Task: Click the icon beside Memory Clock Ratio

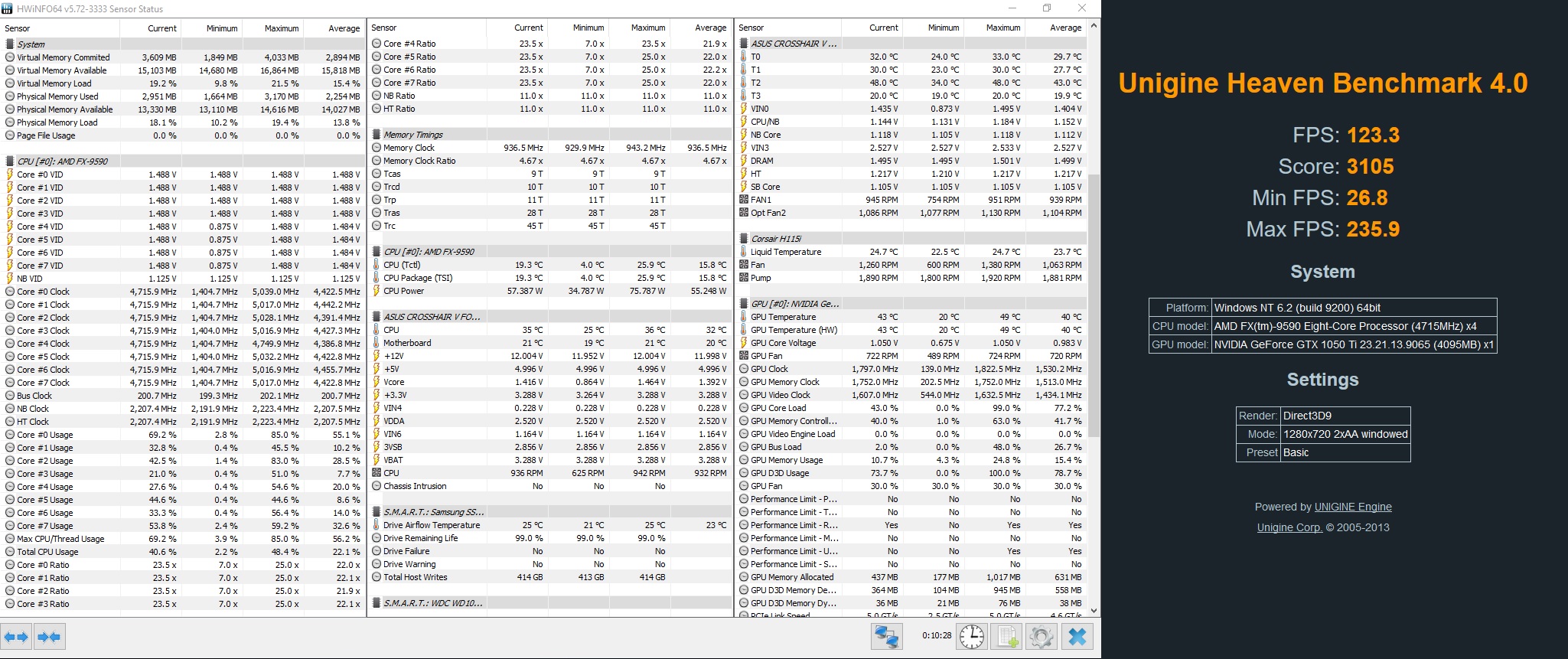Action: pyautogui.click(x=377, y=161)
